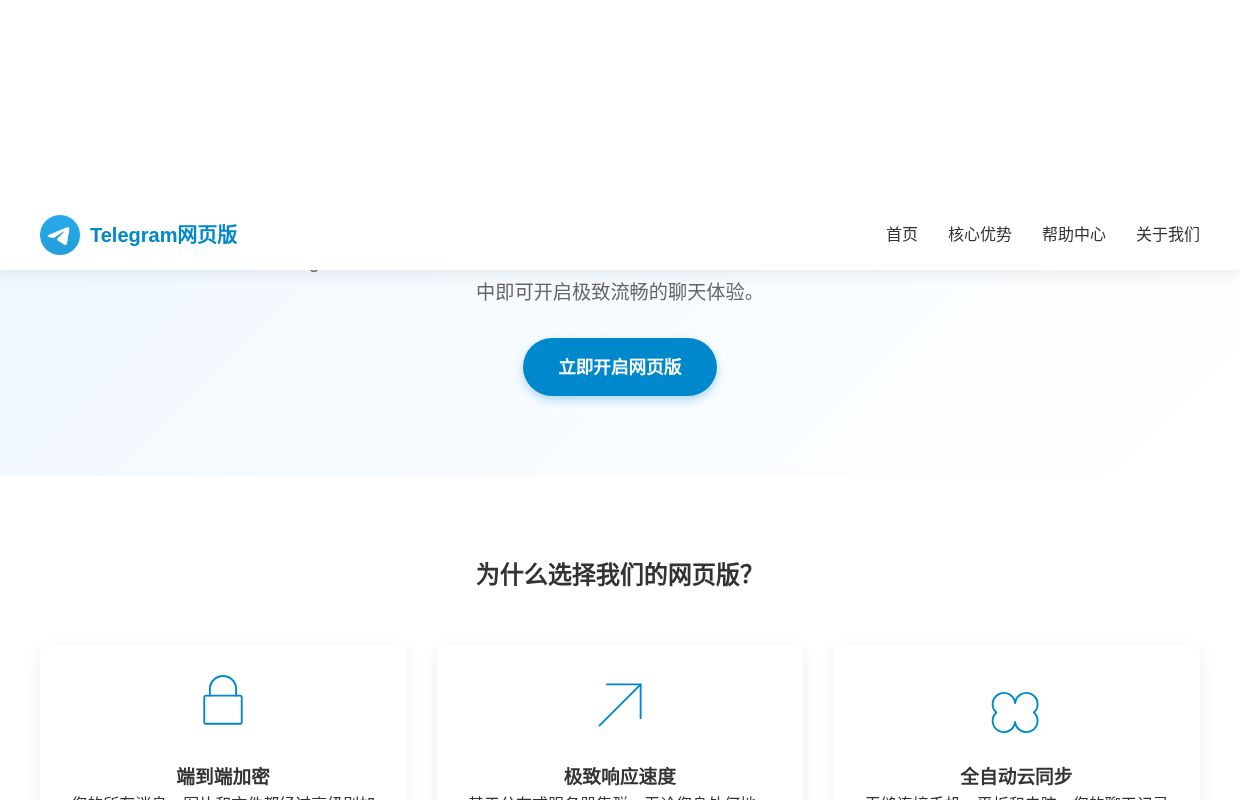Screen dimensions: 1240x800
Task: Click the diagonal arrow icon above 极致响应速度
Action: [620, 703]
